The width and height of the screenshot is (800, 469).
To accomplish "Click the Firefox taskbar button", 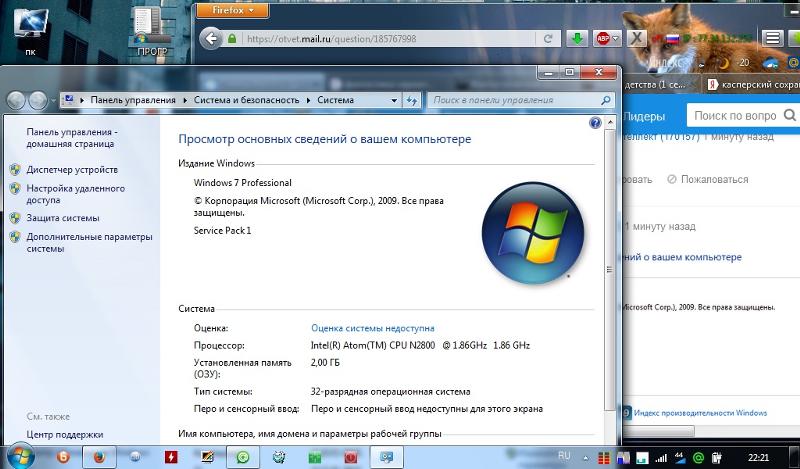I will [x=99, y=457].
